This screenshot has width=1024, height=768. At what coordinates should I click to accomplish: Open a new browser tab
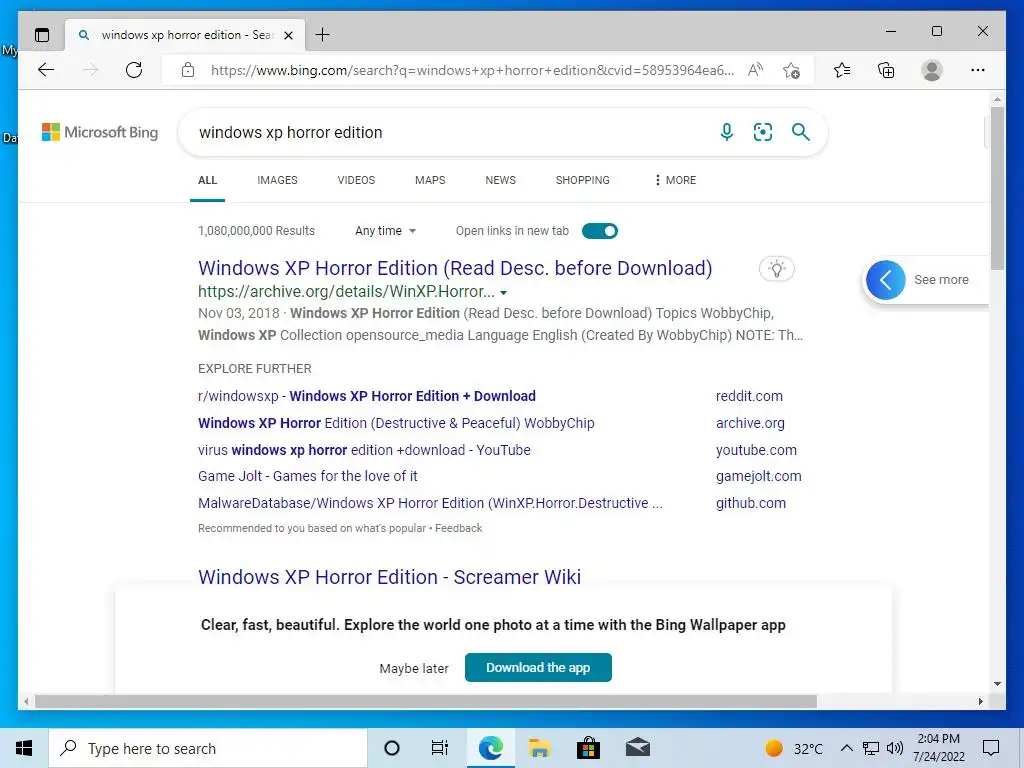coord(323,35)
